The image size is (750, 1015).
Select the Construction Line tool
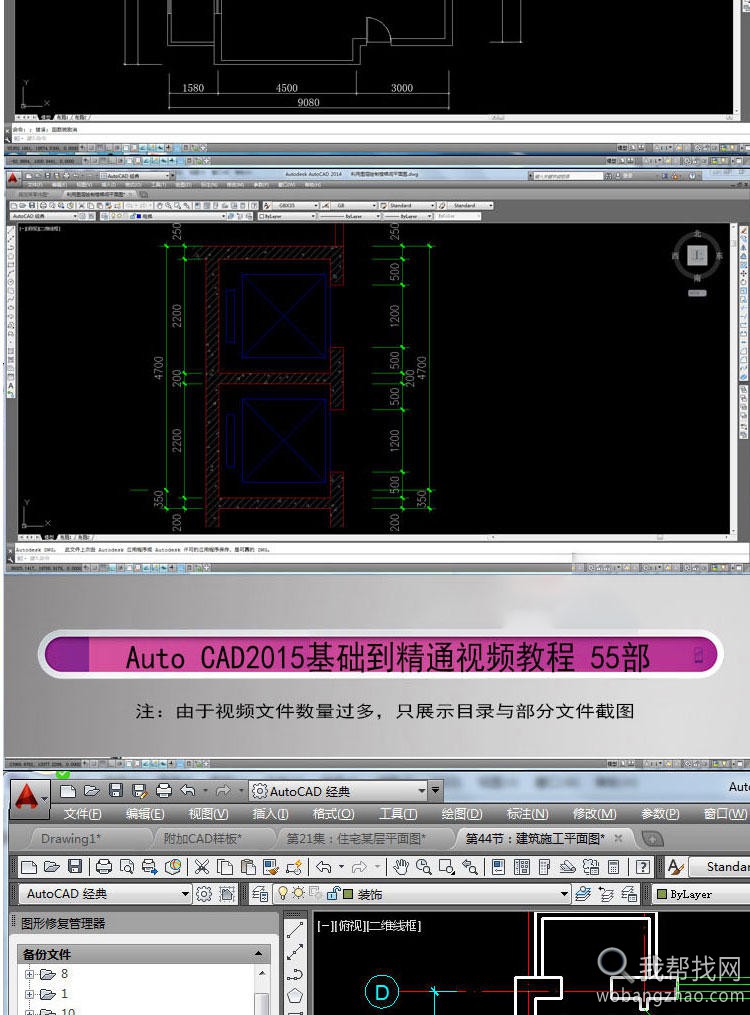click(295, 952)
